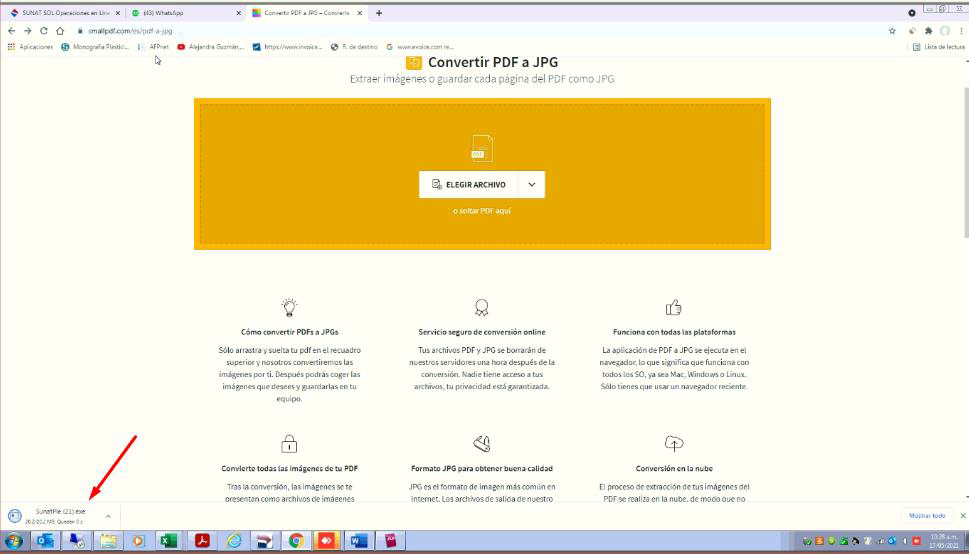This screenshot has height=554, width=969.
Task: Click Mostrar todo in the downloads bar
Action: click(926, 516)
